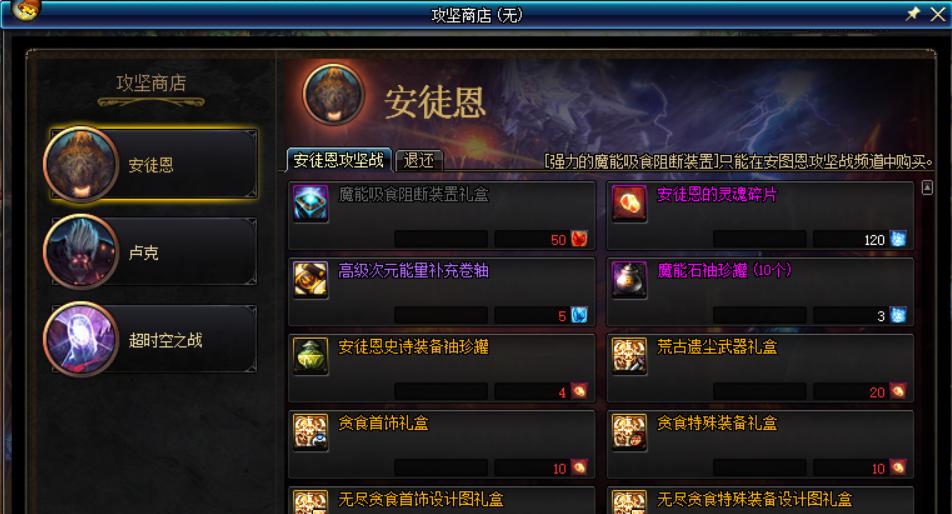Click the 贪食特殊装备礼盒 icon
Screen dimensions: 952x514
(629, 433)
